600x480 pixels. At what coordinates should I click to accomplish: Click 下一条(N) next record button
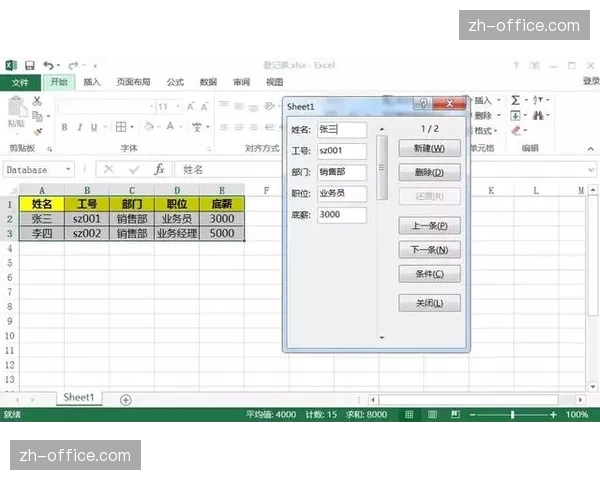pyautogui.click(x=429, y=250)
